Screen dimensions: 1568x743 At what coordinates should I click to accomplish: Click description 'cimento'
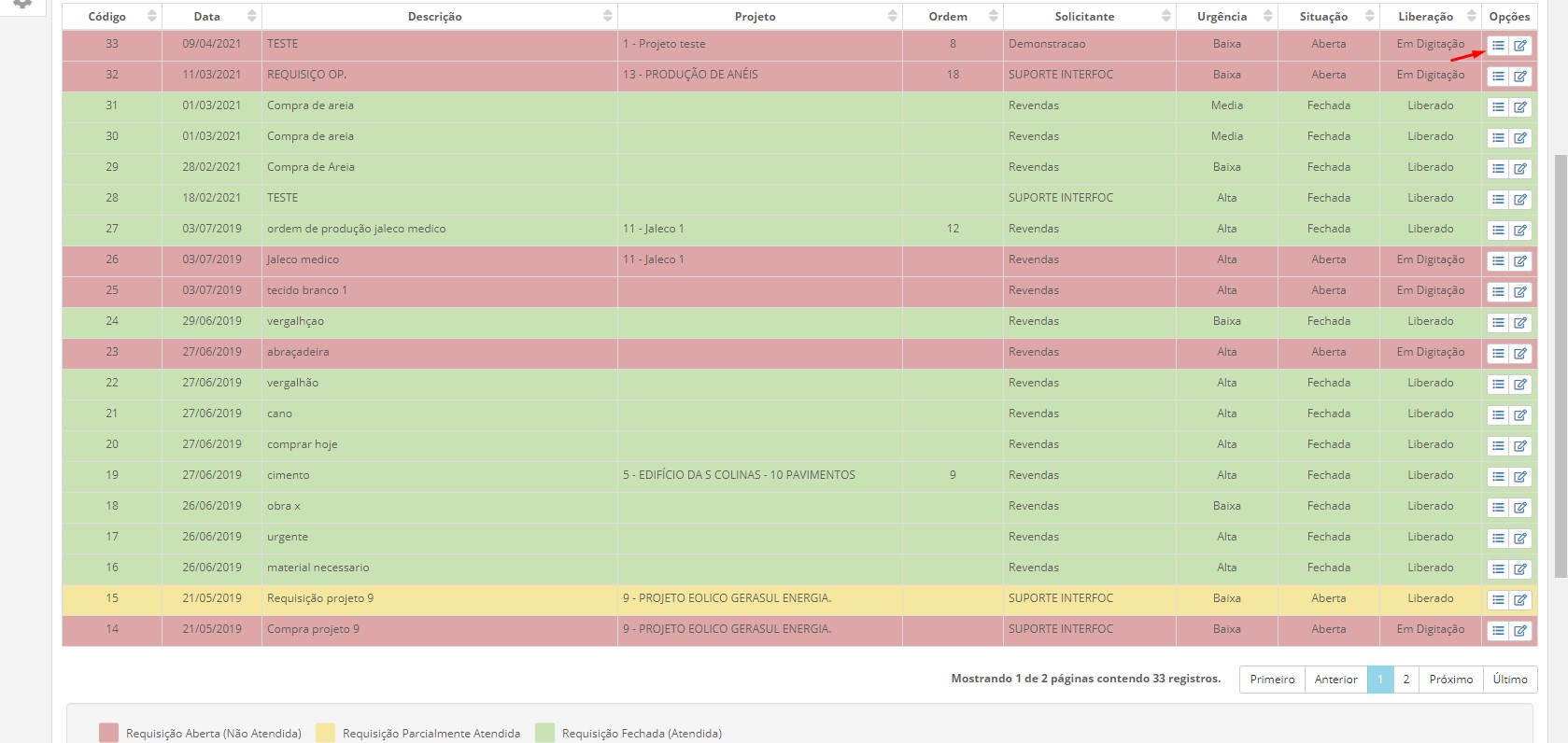(x=288, y=475)
